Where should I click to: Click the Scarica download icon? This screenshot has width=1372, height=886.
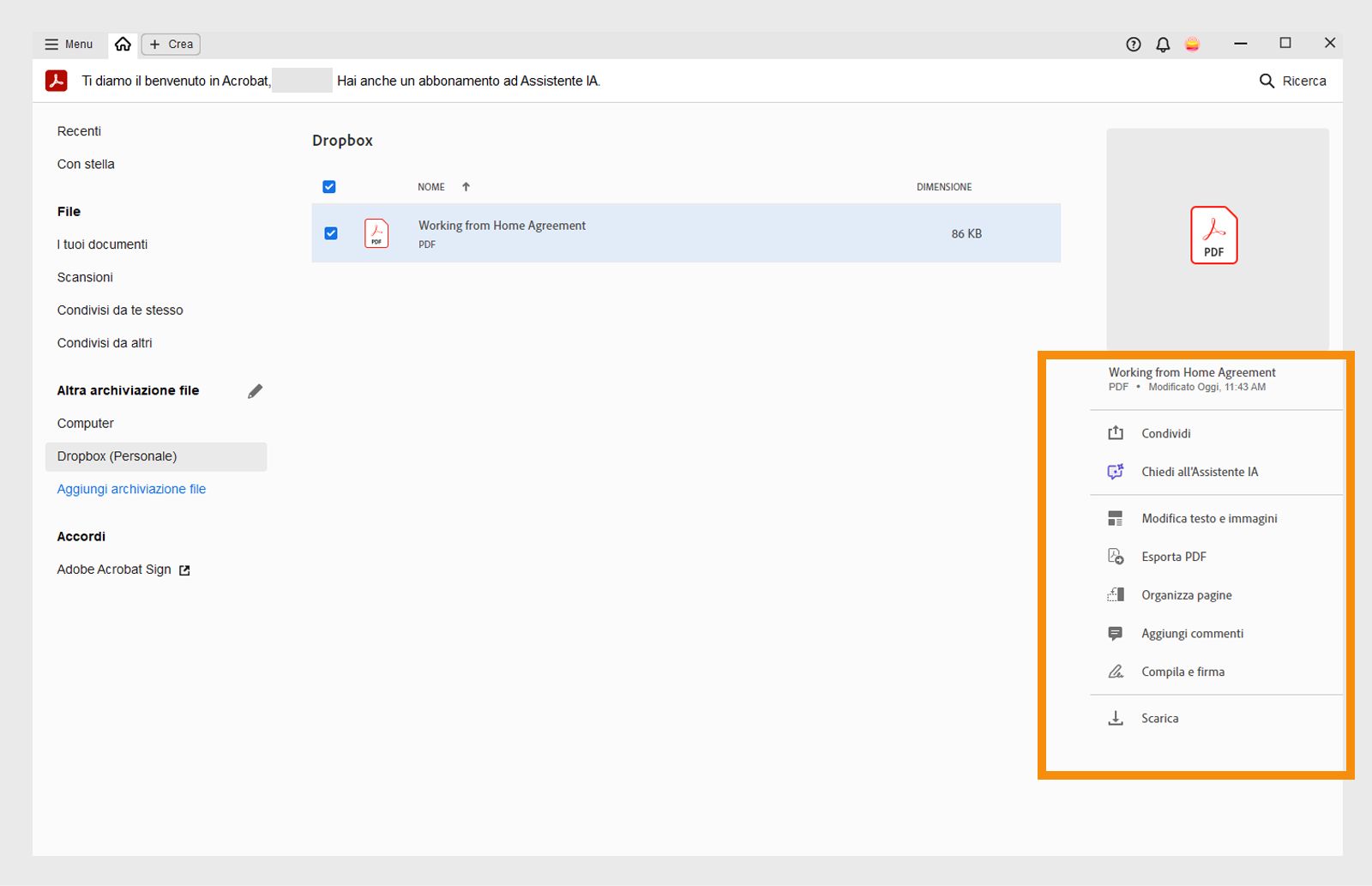point(1116,719)
